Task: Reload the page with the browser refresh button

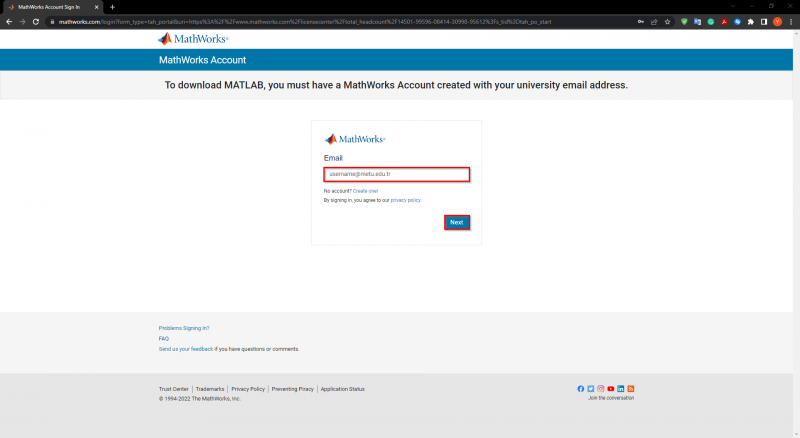Action: point(36,21)
